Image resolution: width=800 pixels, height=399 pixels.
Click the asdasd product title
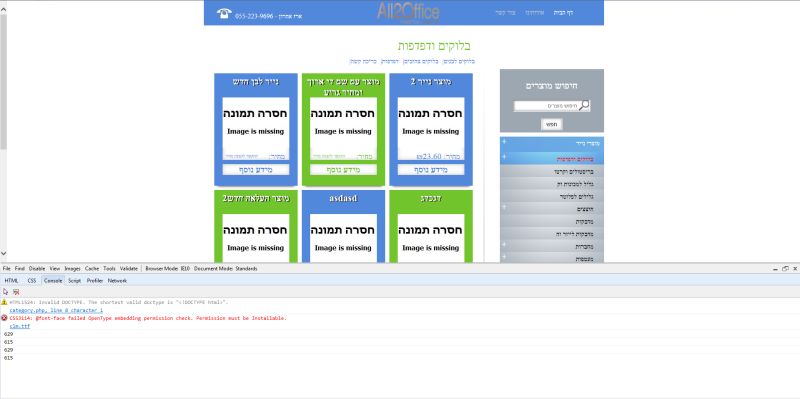pos(343,198)
